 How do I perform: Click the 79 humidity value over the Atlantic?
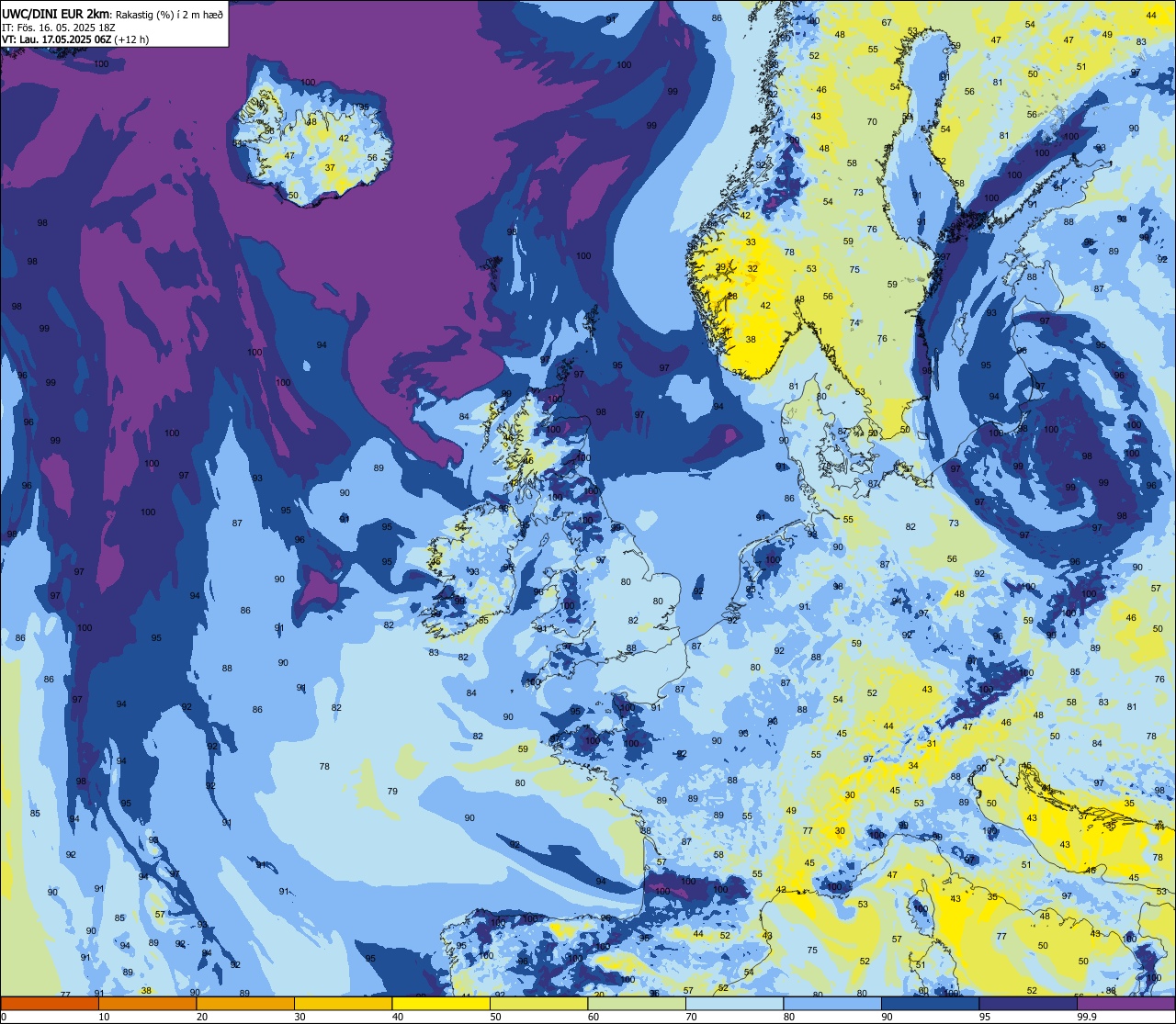[392, 791]
